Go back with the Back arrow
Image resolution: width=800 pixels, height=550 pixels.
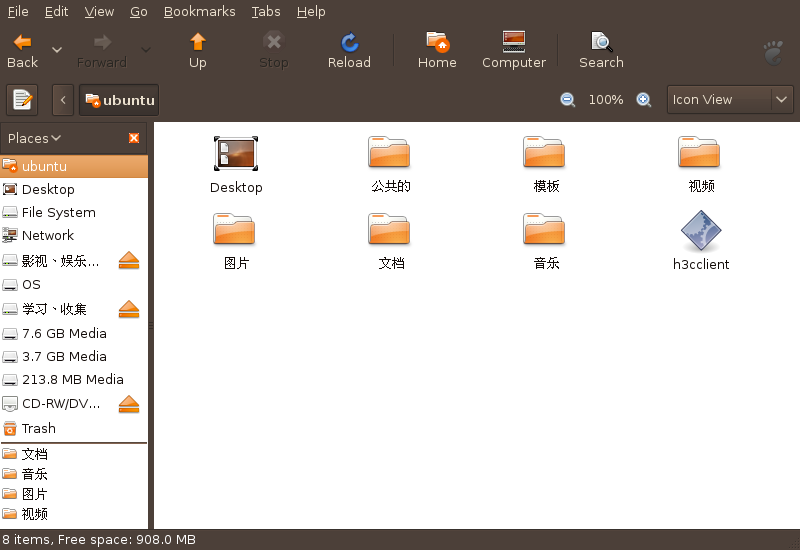pos(22,51)
